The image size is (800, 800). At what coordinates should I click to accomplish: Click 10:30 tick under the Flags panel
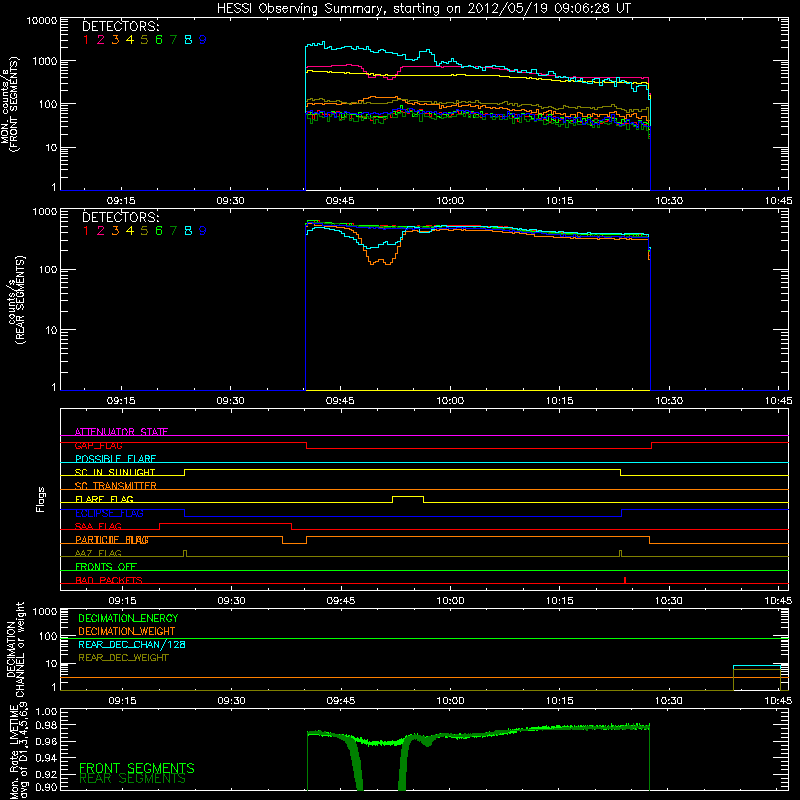(x=668, y=601)
